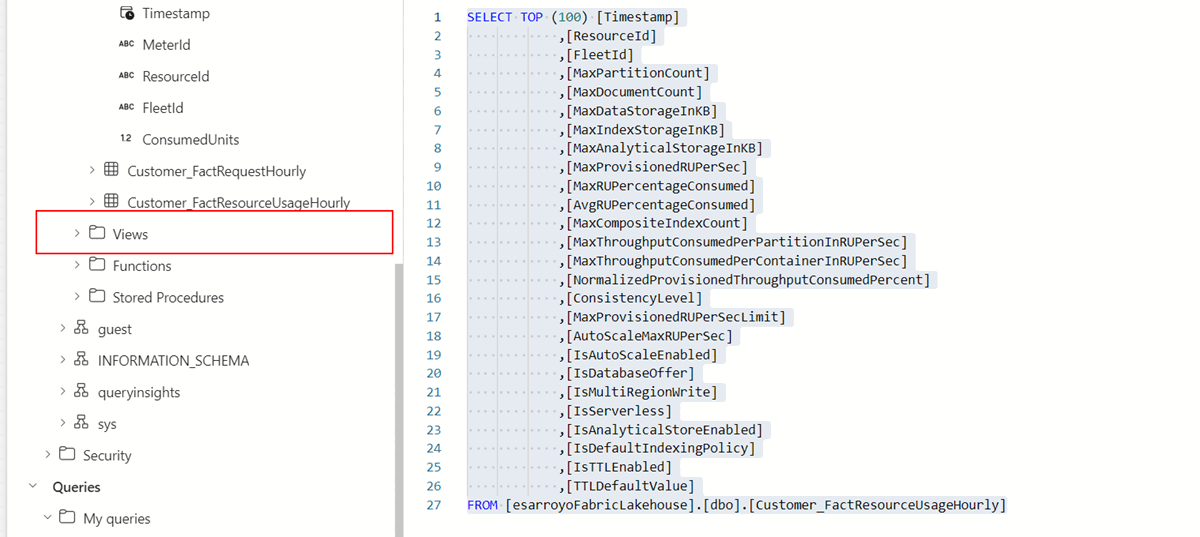1200x537 pixels.
Task: Click the explorer pane vertical scrollbar
Action: pos(398,400)
